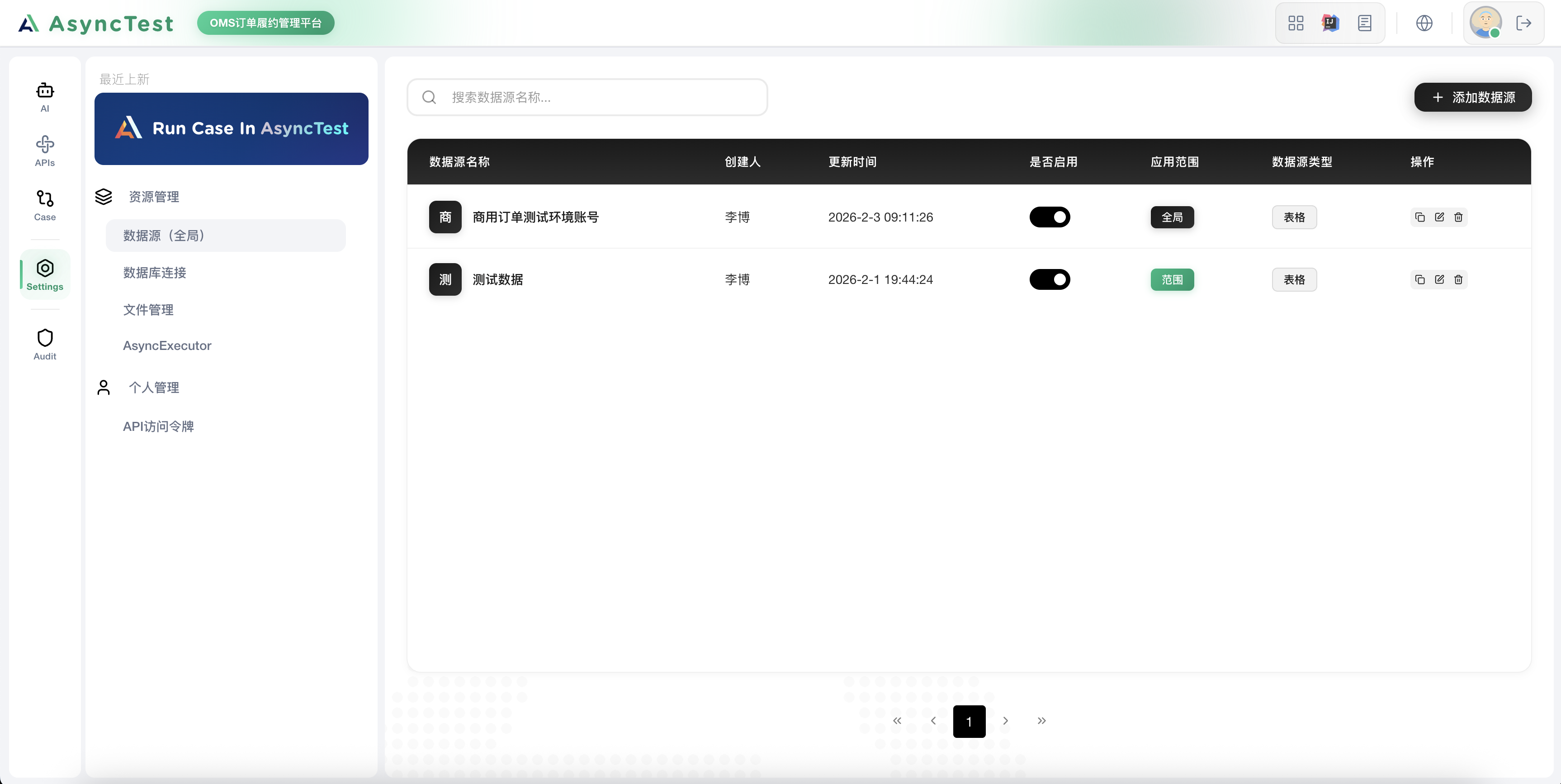Click the logout icon beside avatar
The width and height of the screenshot is (1561, 784).
pyautogui.click(x=1523, y=23)
